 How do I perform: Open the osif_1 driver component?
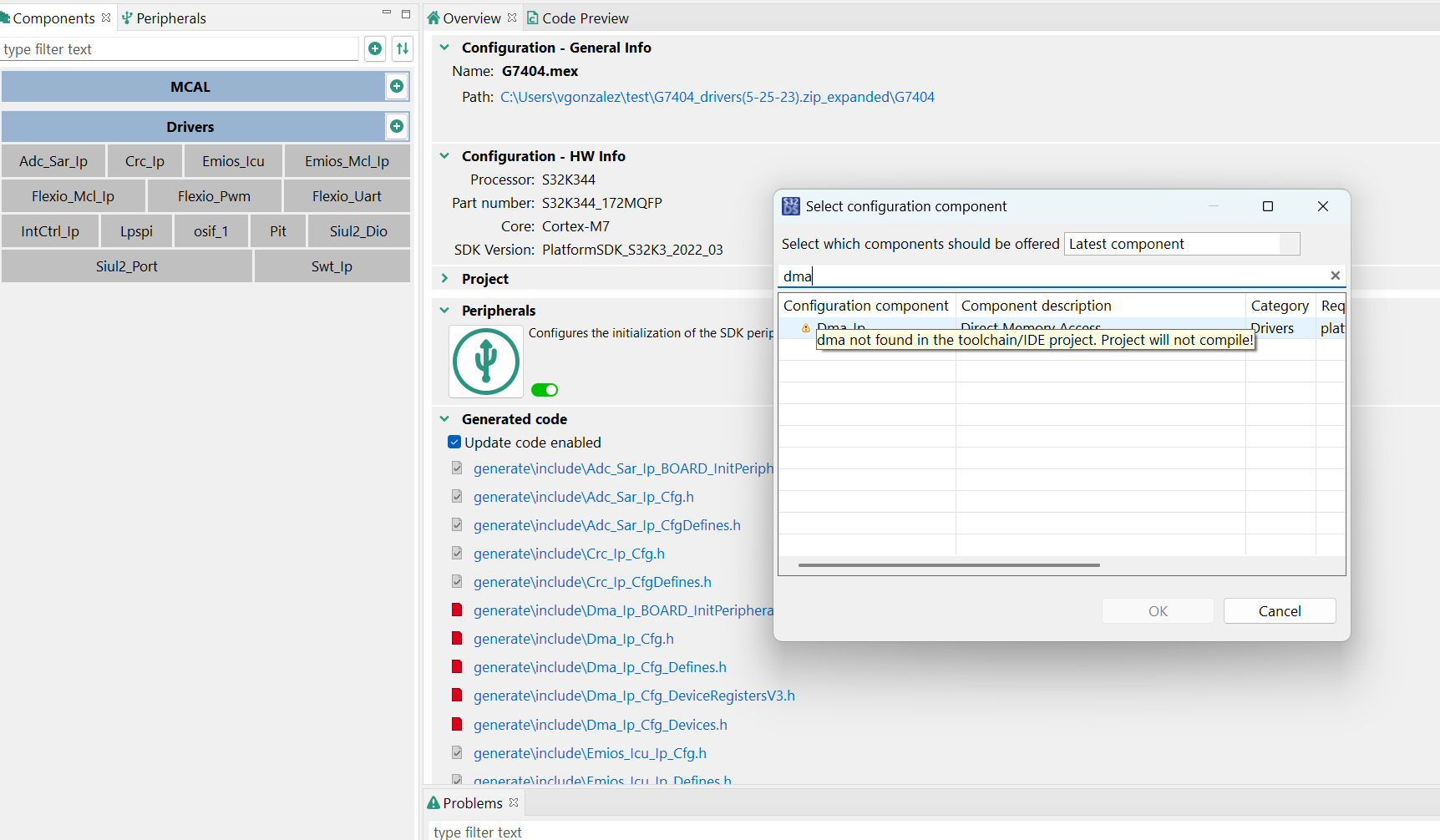click(x=210, y=231)
